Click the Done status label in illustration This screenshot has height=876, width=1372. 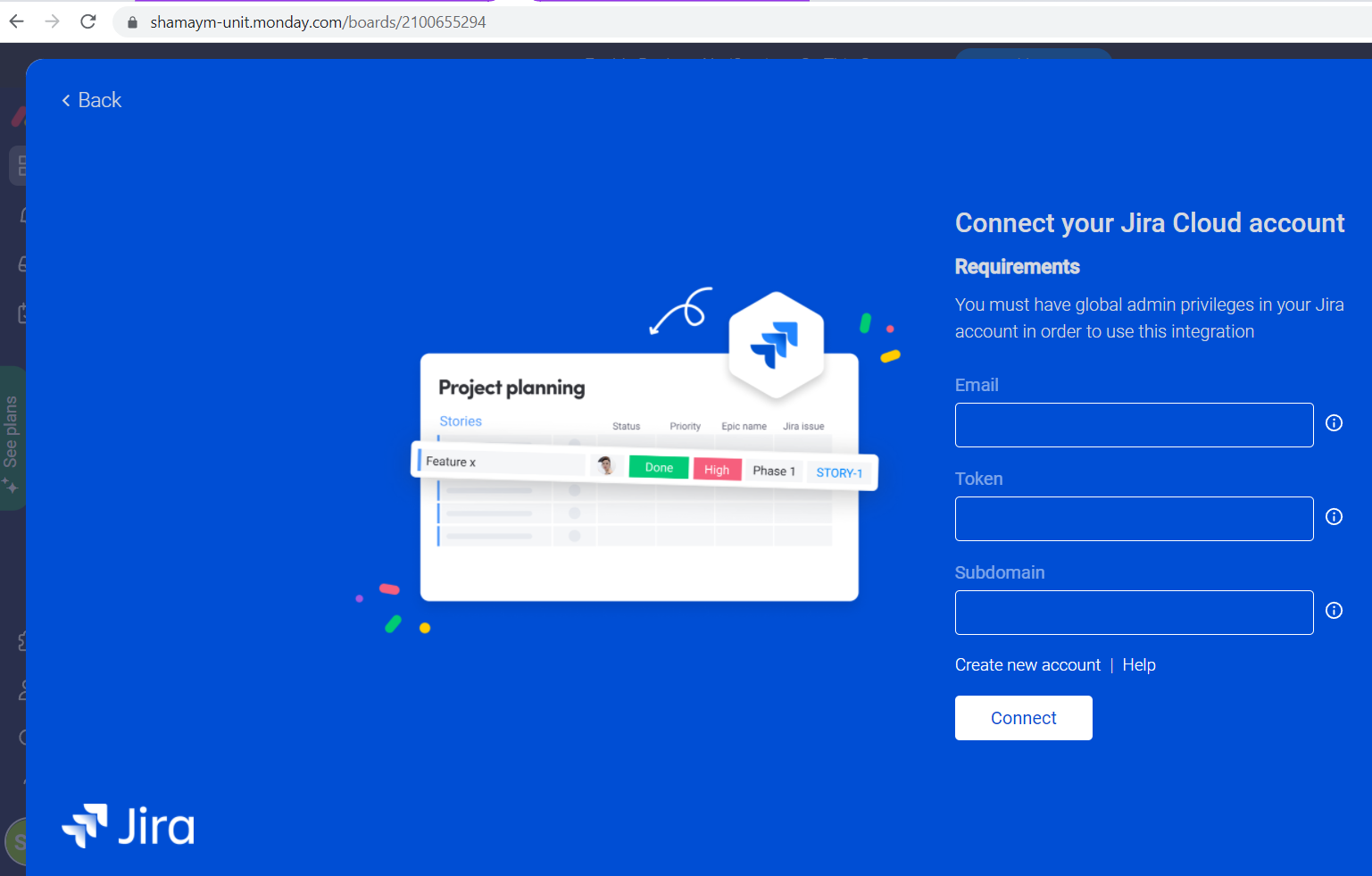[x=659, y=467]
